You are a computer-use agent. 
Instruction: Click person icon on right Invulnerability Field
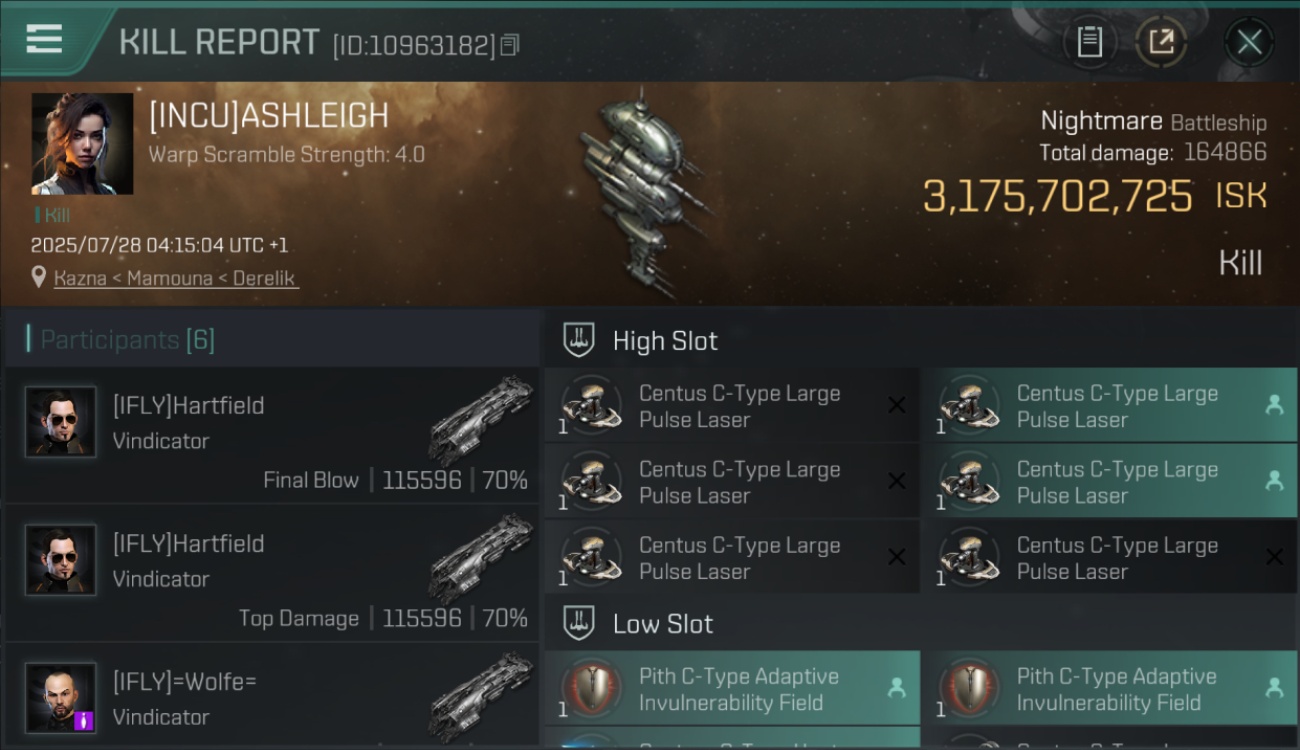tap(1274, 688)
